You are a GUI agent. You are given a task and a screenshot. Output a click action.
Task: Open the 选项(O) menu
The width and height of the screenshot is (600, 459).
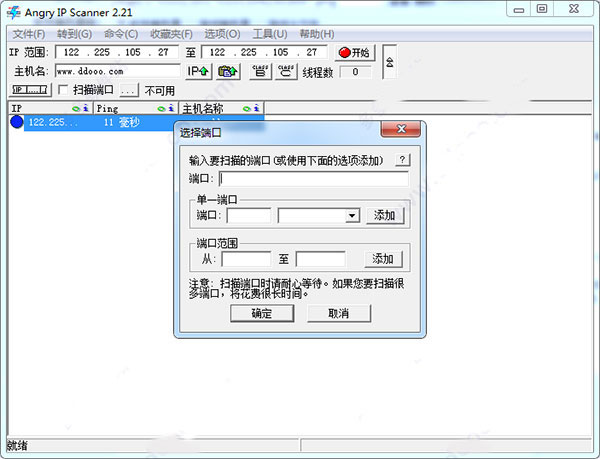click(x=220, y=34)
